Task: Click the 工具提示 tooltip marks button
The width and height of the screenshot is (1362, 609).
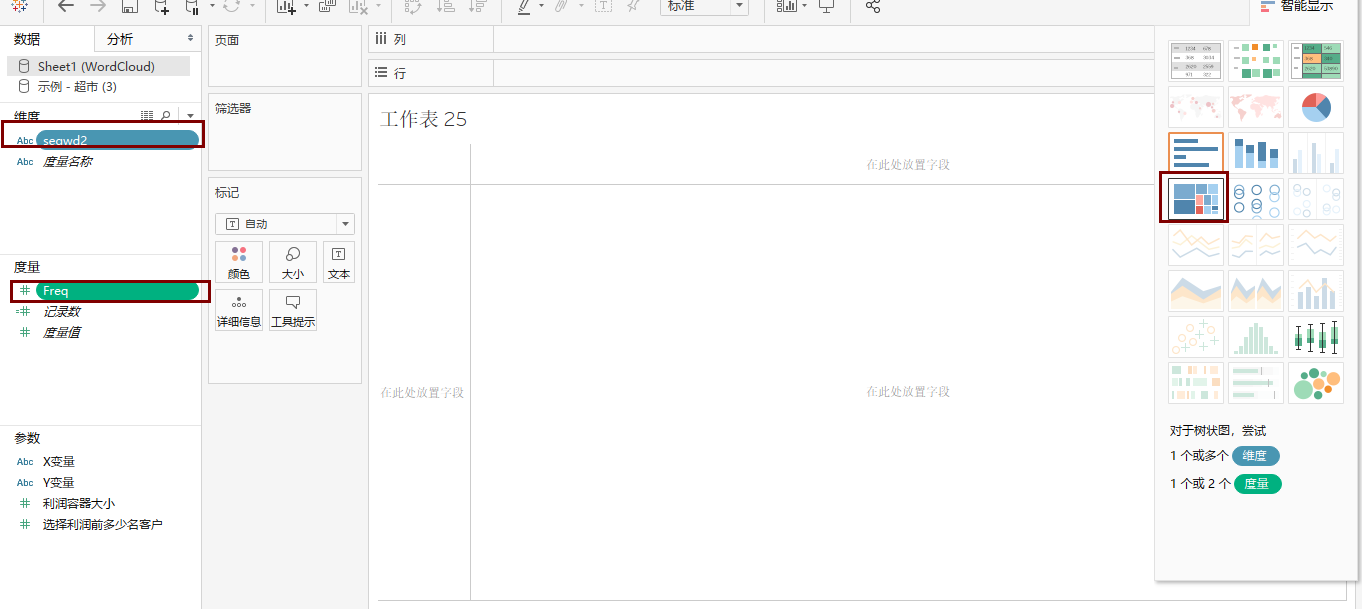Action: (x=293, y=310)
